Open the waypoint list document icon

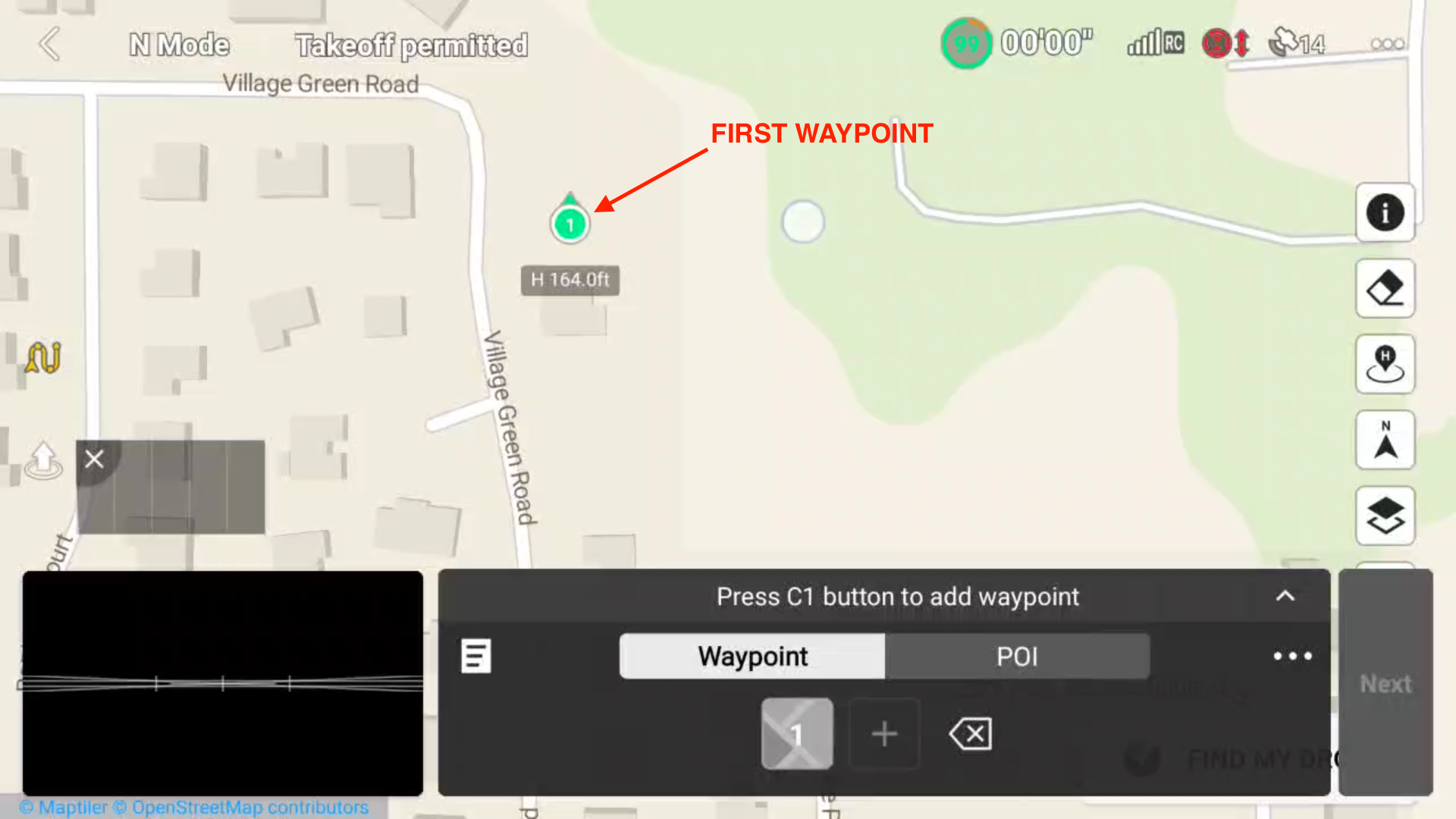[x=476, y=656]
